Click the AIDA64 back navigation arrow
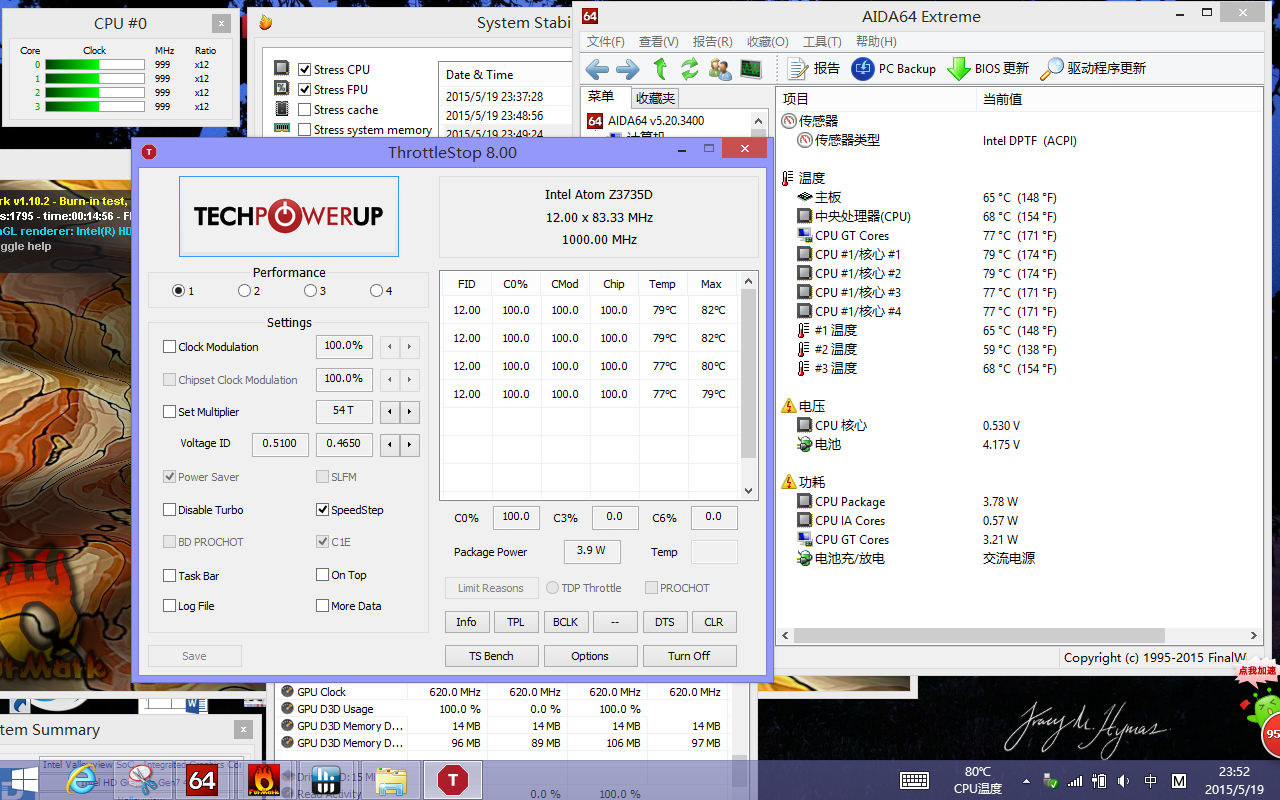The width and height of the screenshot is (1280, 800). click(x=597, y=69)
